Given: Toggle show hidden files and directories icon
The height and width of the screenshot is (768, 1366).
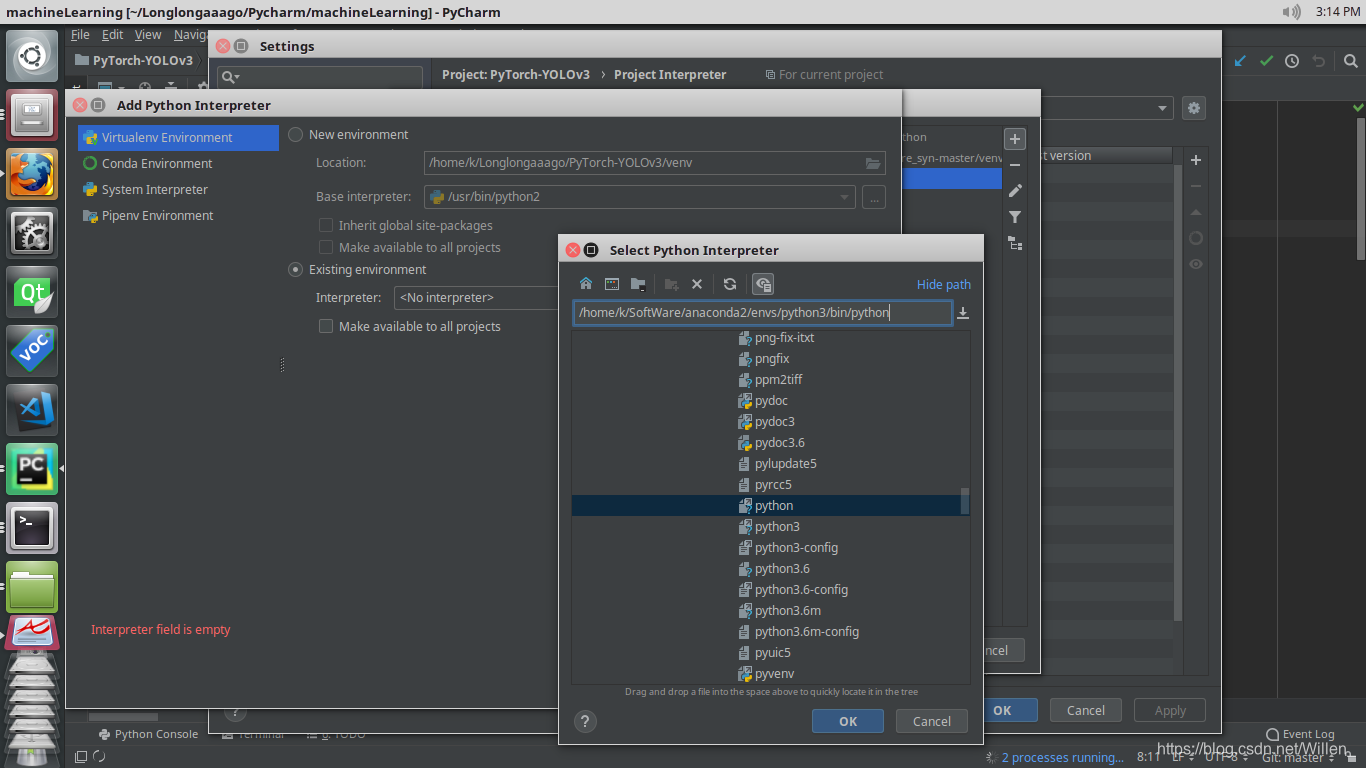Looking at the screenshot, I should click(762, 284).
